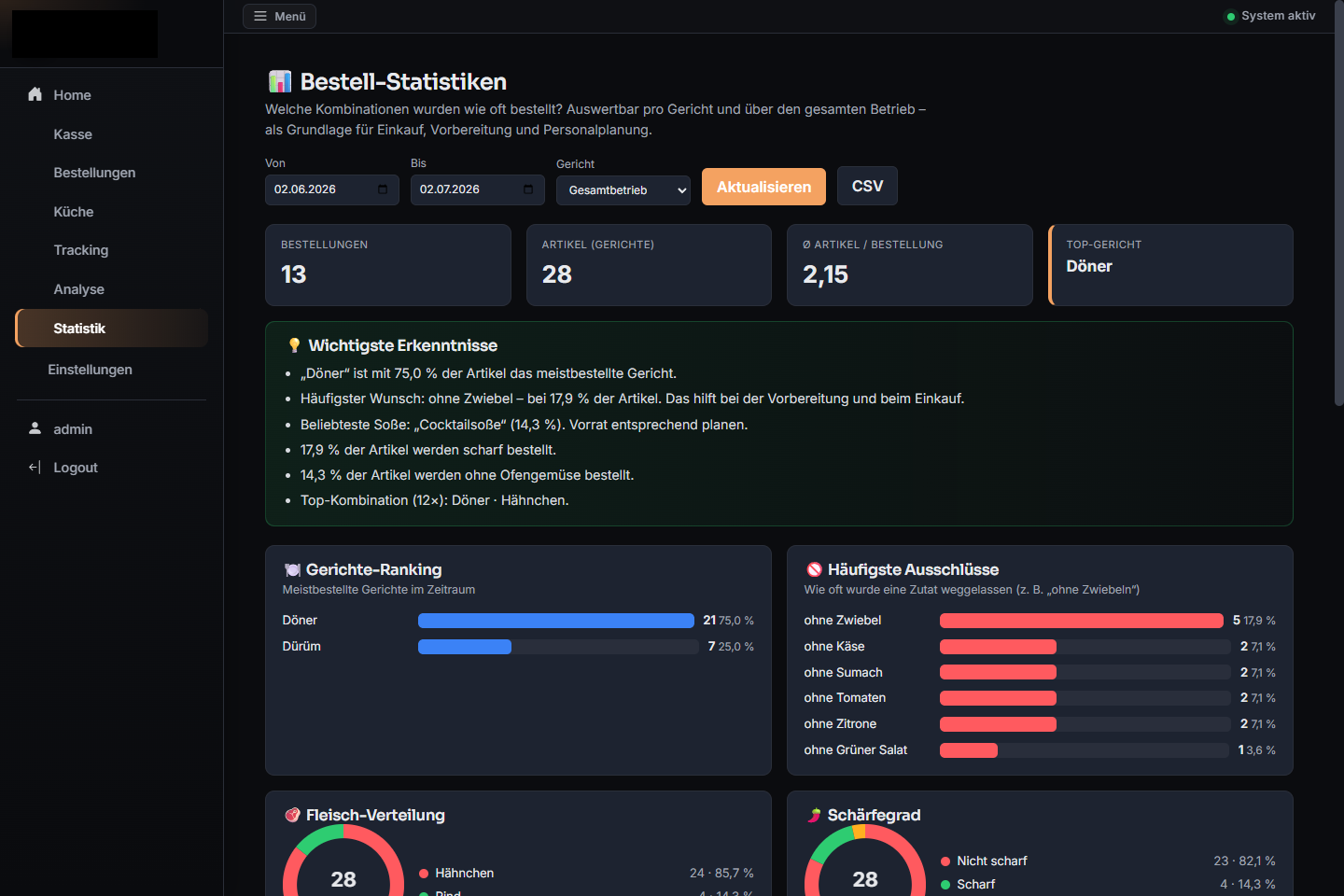The height and width of the screenshot is (896, 1344).
Task: Click the '21 75,0 %' Döner value
Action: pos(728,621)
